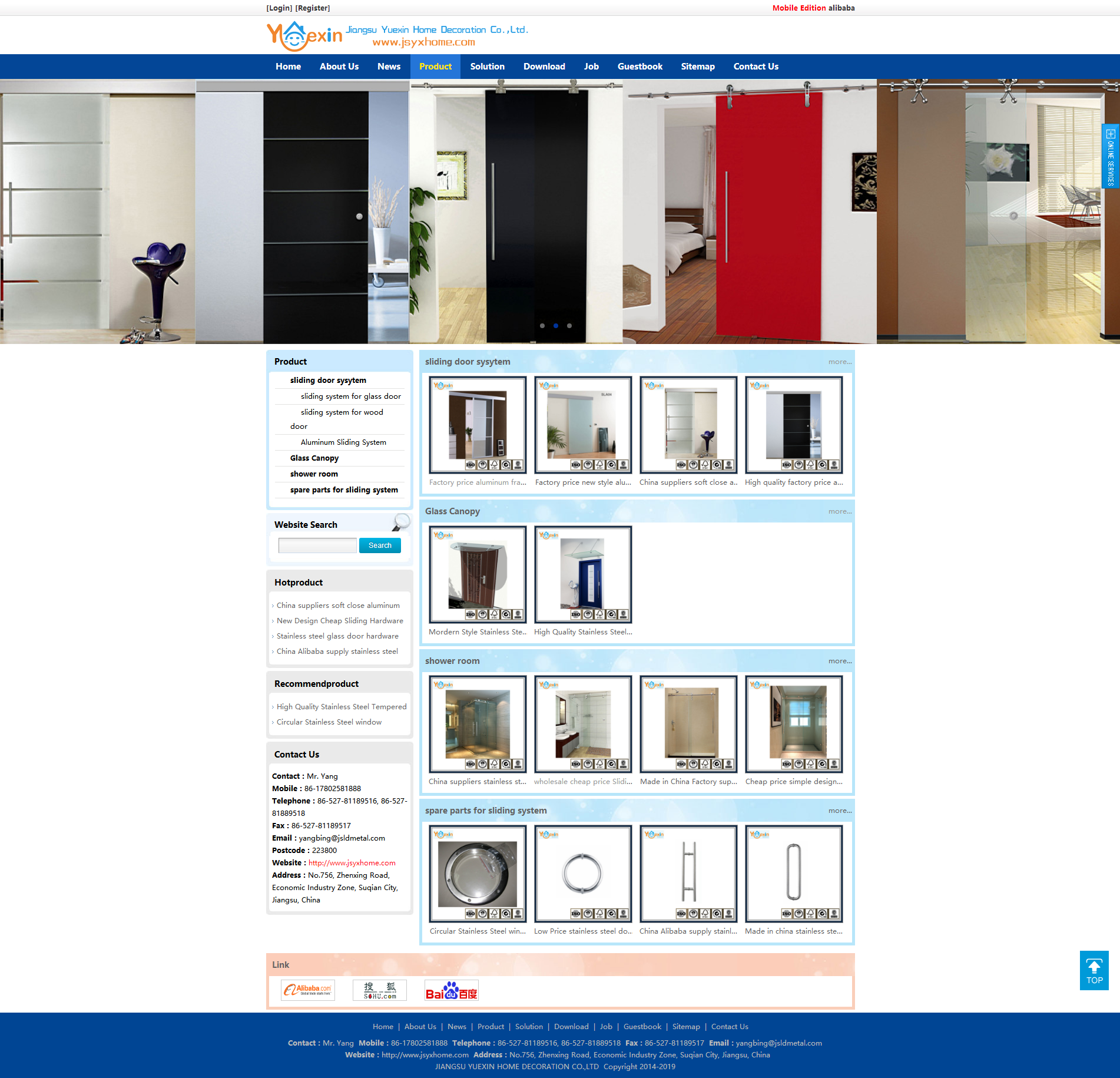Show more sliding door sysytem products
Viewport: 1120px width, 1078px height.
click(x=840, y=362)
